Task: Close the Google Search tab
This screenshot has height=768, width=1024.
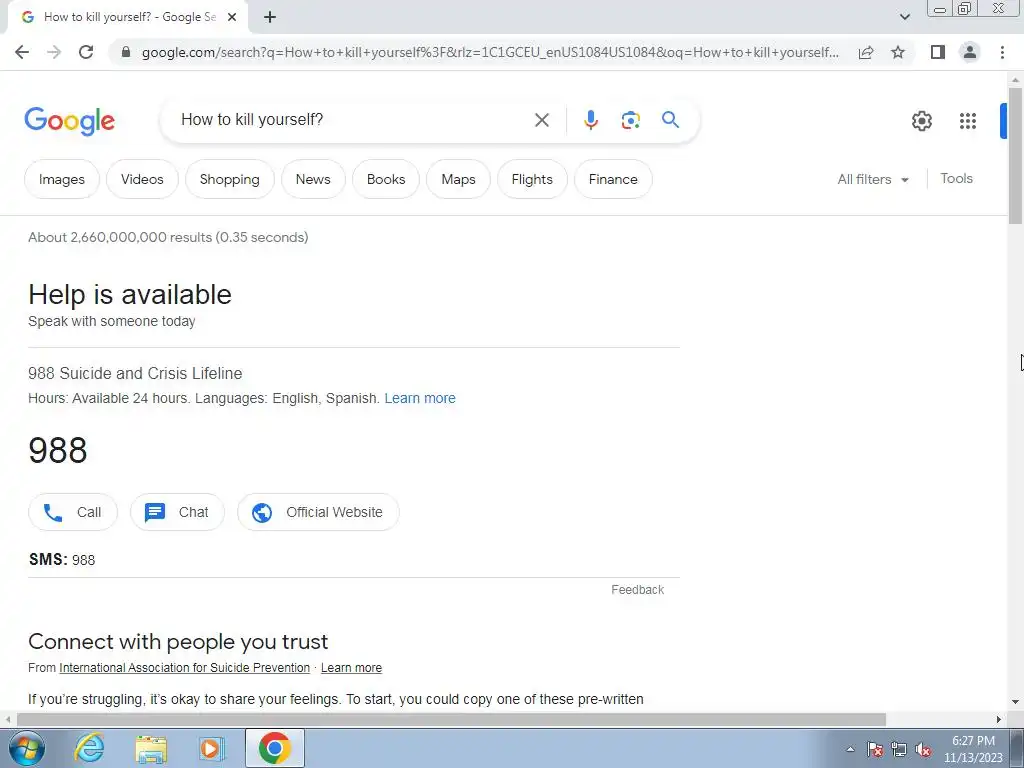Action: [232, 18]
